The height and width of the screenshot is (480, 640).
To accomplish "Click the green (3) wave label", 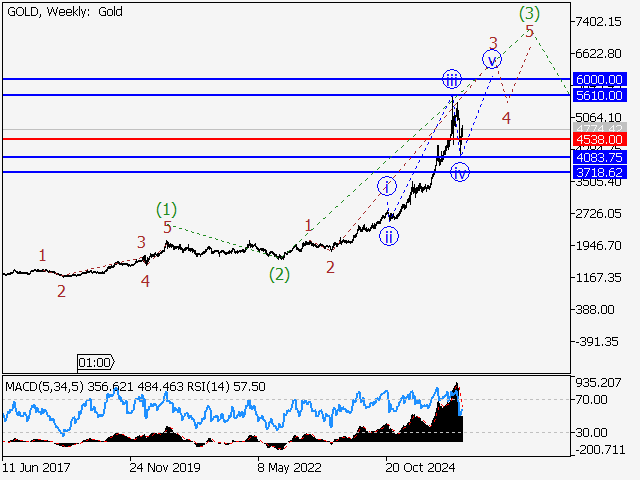I will pyautogui.click(x=530, y=13).
